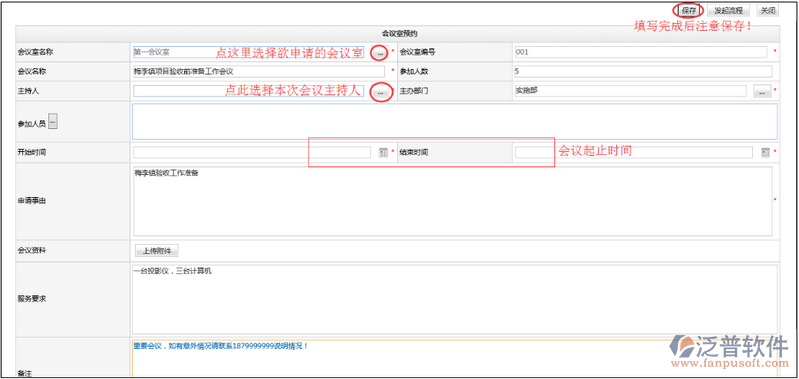Open the 开始时间 calendar picker icon
The height and width of the screenshot is (379, 799).
[x=383, y=152]
